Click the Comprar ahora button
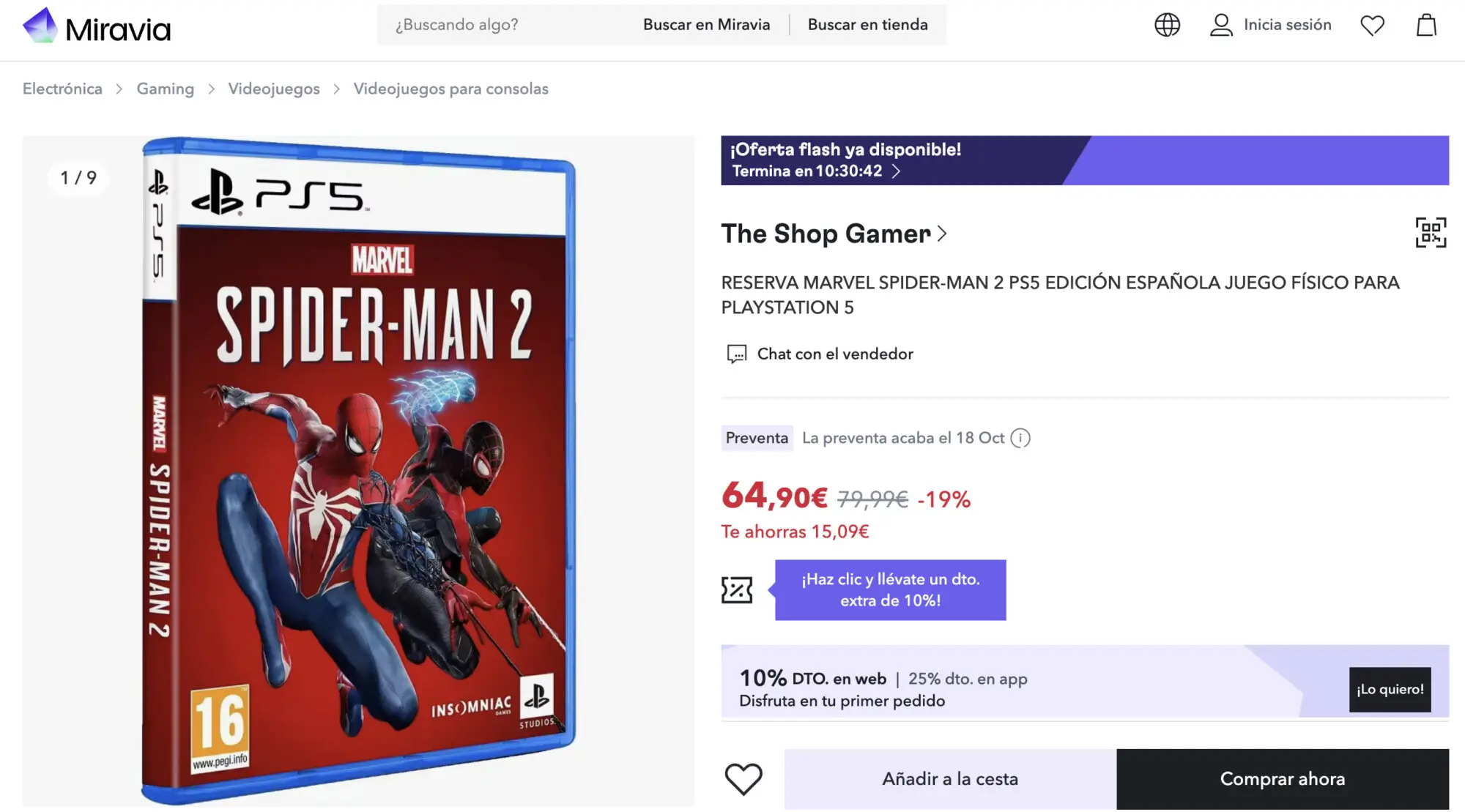The width and height of the screenshot is (1465, 812). click(x=1283, y=779)
